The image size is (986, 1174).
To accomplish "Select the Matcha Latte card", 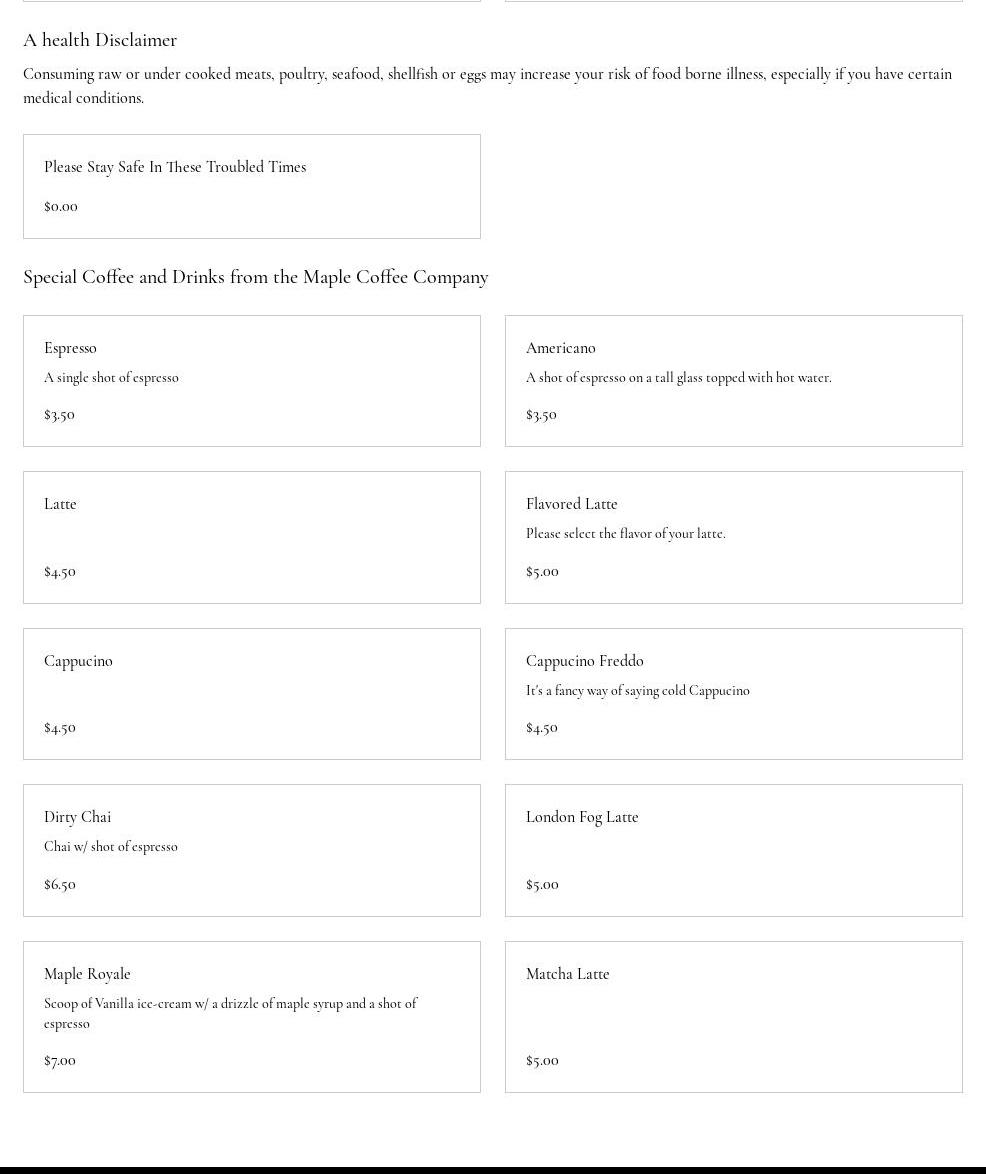I will click(x=733, y=1016).
